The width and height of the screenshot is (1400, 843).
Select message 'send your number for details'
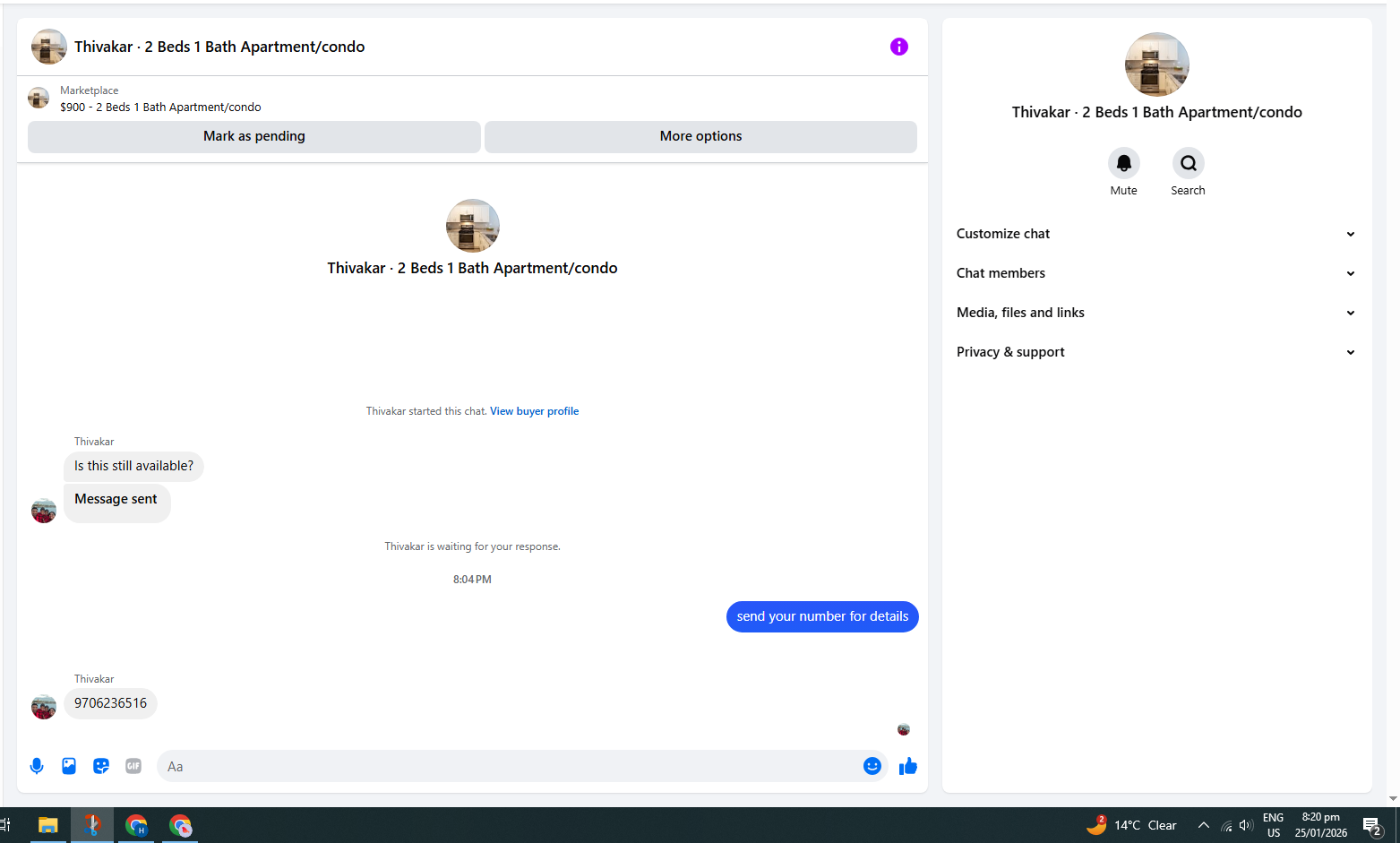[x=822, y=616]
